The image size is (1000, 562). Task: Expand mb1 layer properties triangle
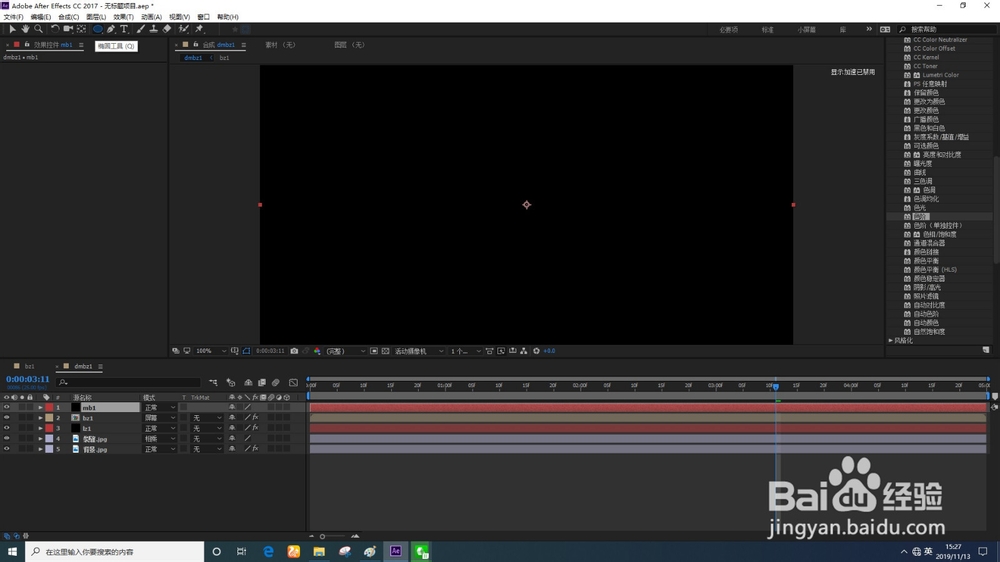(x=40, y=407)
